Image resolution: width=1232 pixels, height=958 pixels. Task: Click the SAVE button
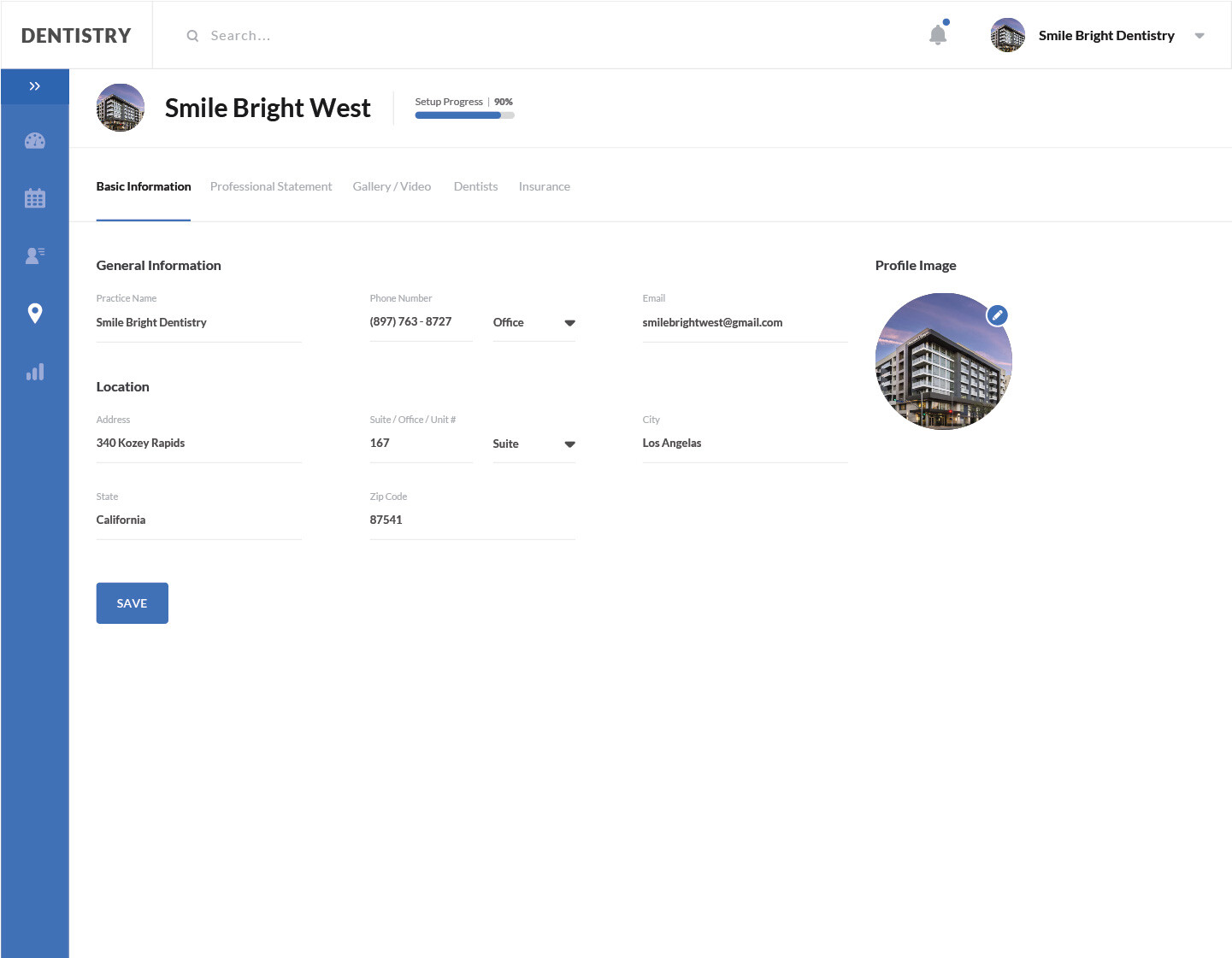[x=132, y=603]
